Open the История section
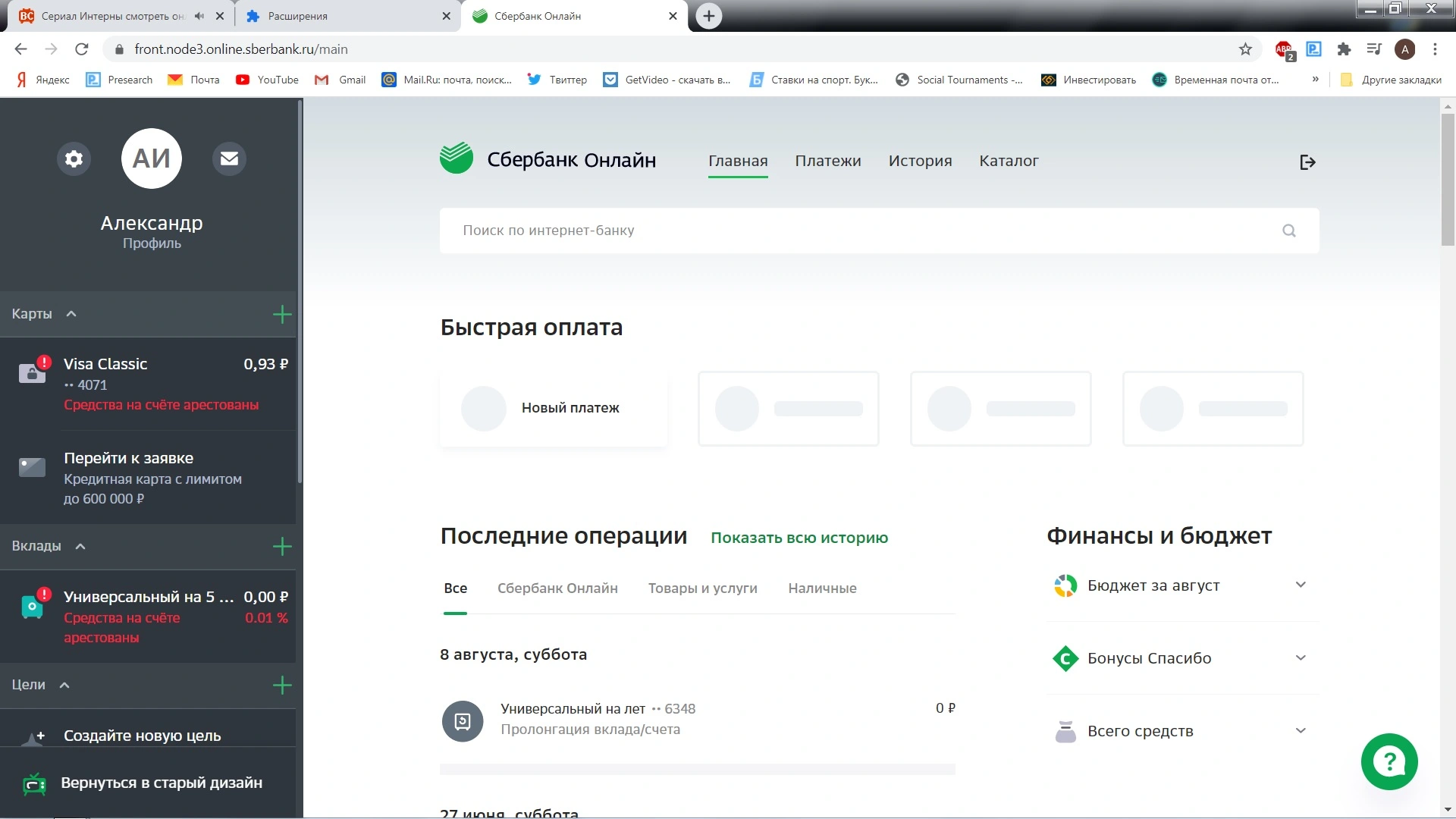Screen dimensions: 1456x819 (920, 161)
